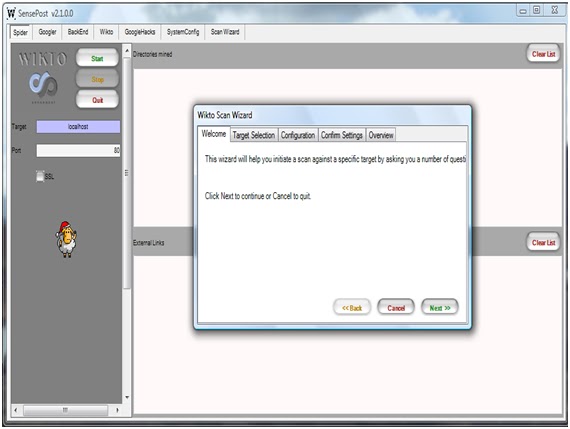The height and width of the screenshot is (429, 570).
Task: Click the left panel scroll-down arrow
Action: (x=127, y=397)
